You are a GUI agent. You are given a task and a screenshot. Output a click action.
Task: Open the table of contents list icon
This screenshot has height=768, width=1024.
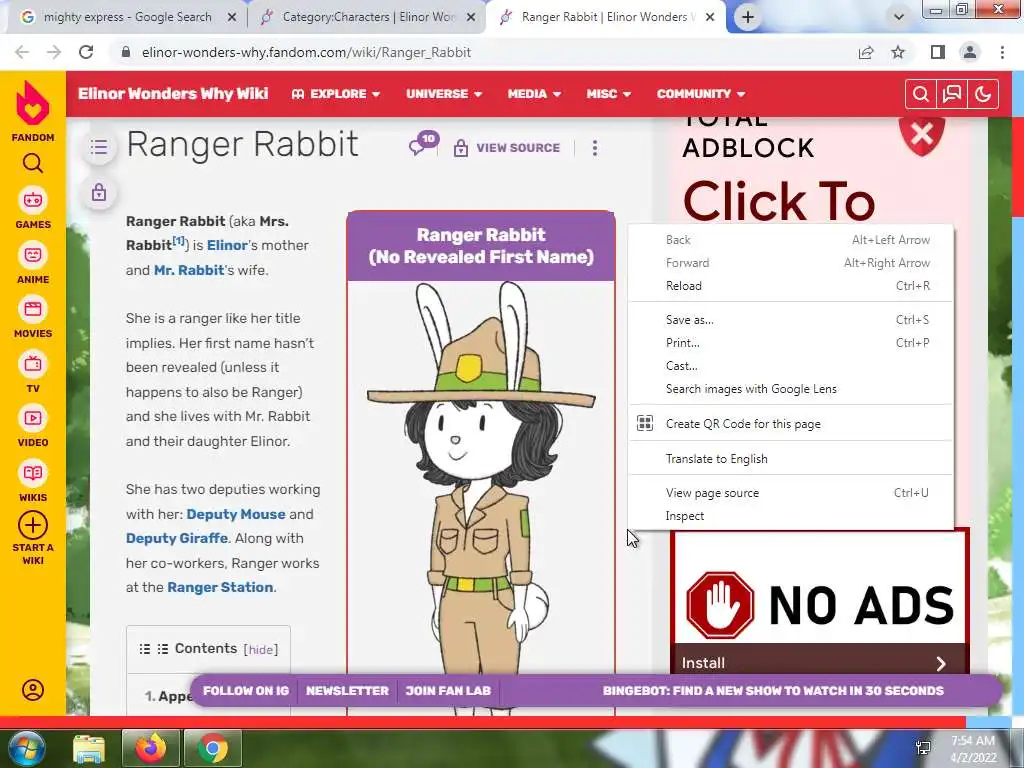click(99, 148)
